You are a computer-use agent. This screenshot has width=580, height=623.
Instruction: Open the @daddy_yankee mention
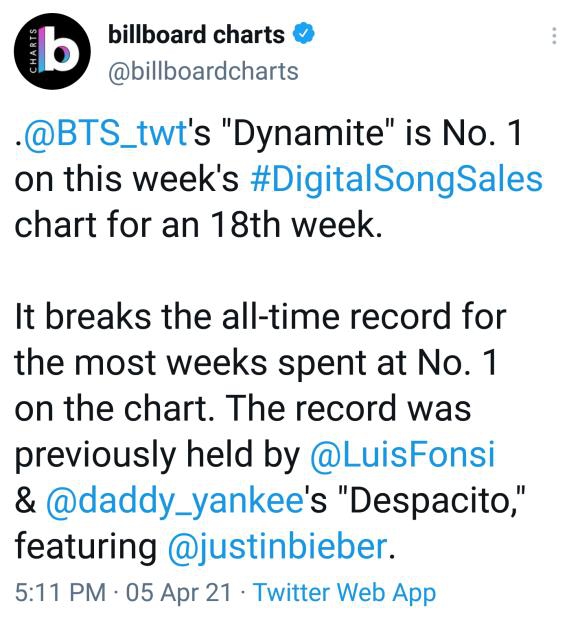tap(175, 501)
